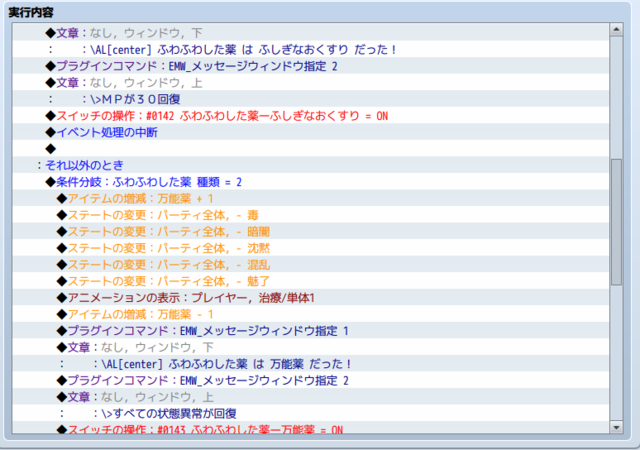Select the イベント処理の中断 row
The height and width of the screenshot is (450, 640).
click(x=311, y=132)
